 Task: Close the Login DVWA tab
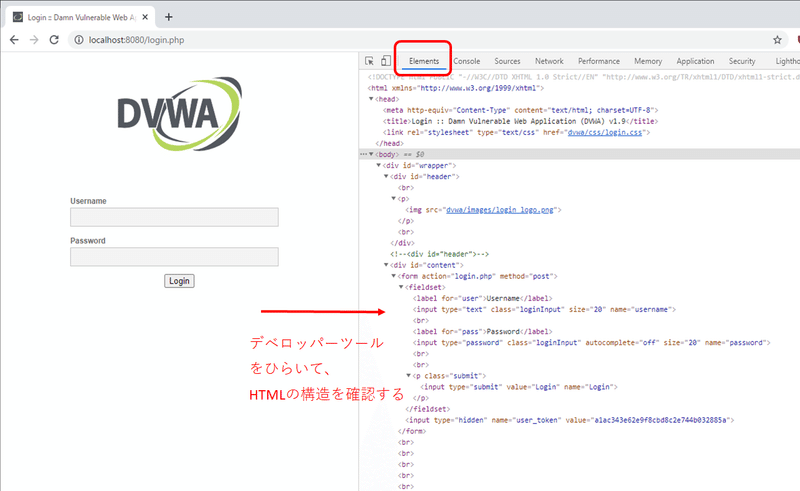[145, 17]
